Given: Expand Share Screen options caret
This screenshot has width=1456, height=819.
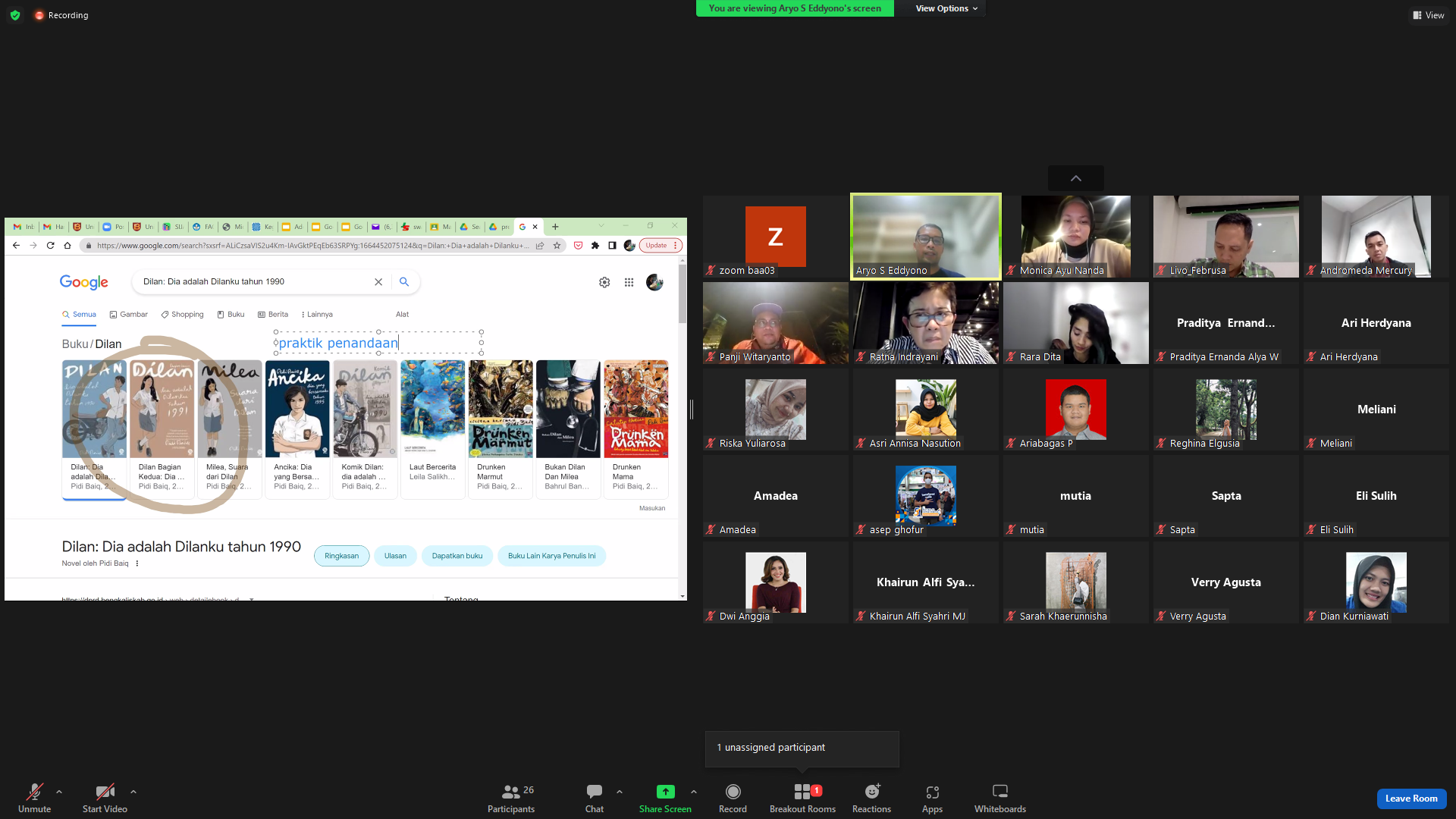Looking at the screenshot, I should coord(694,792).
